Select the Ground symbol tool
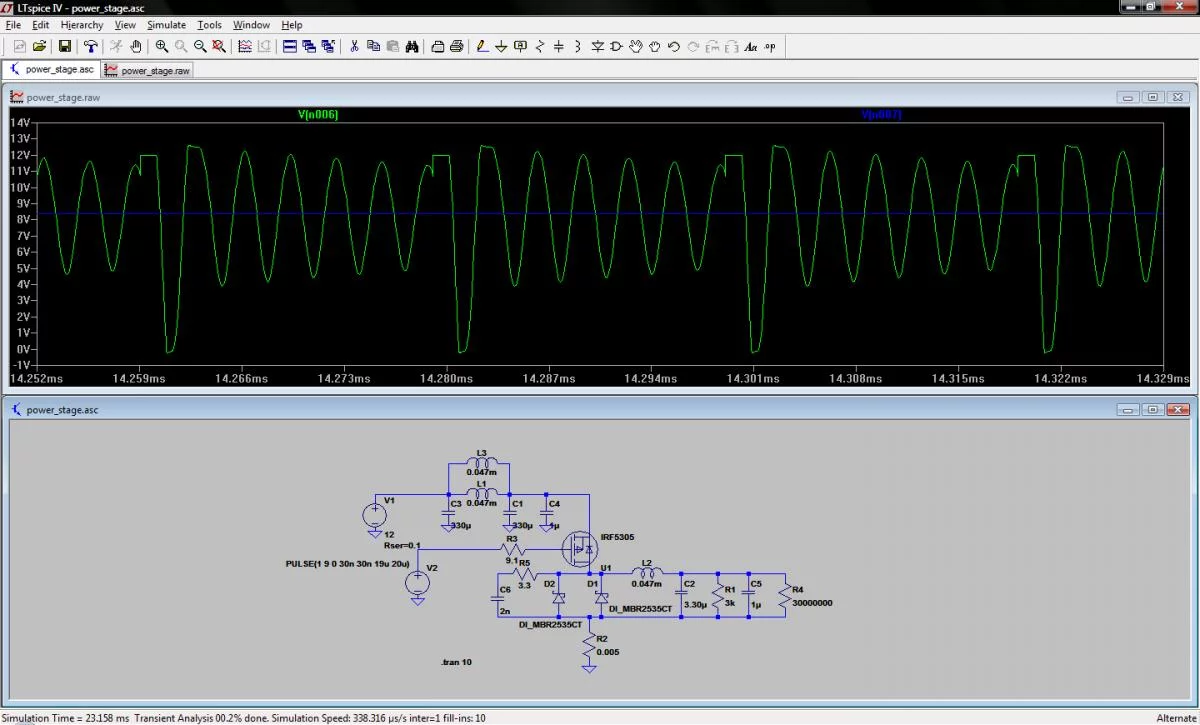This screenshot has height=725, width=1200. point(501,46)
